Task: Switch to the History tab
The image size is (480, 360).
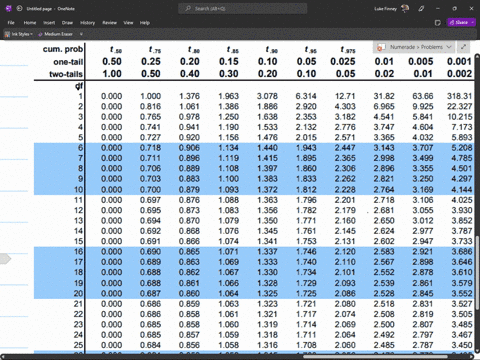Action: (x=87, y=23)
